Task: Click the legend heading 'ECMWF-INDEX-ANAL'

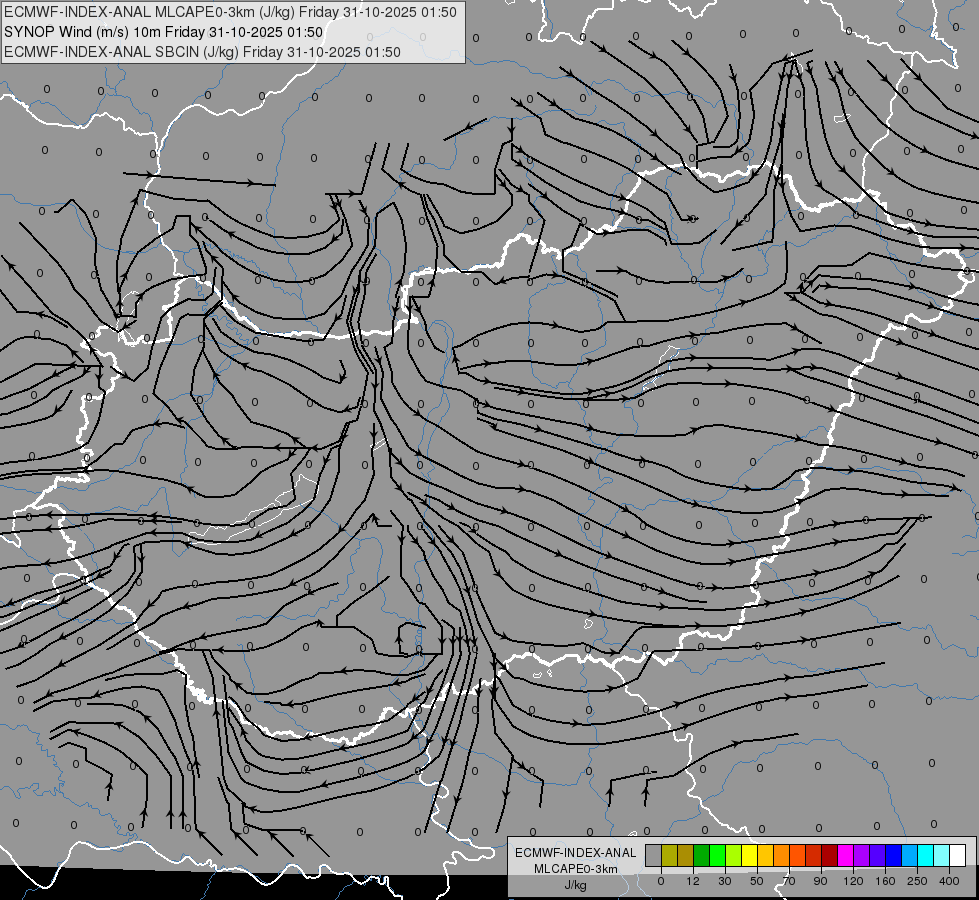Action: pos(576,853)
